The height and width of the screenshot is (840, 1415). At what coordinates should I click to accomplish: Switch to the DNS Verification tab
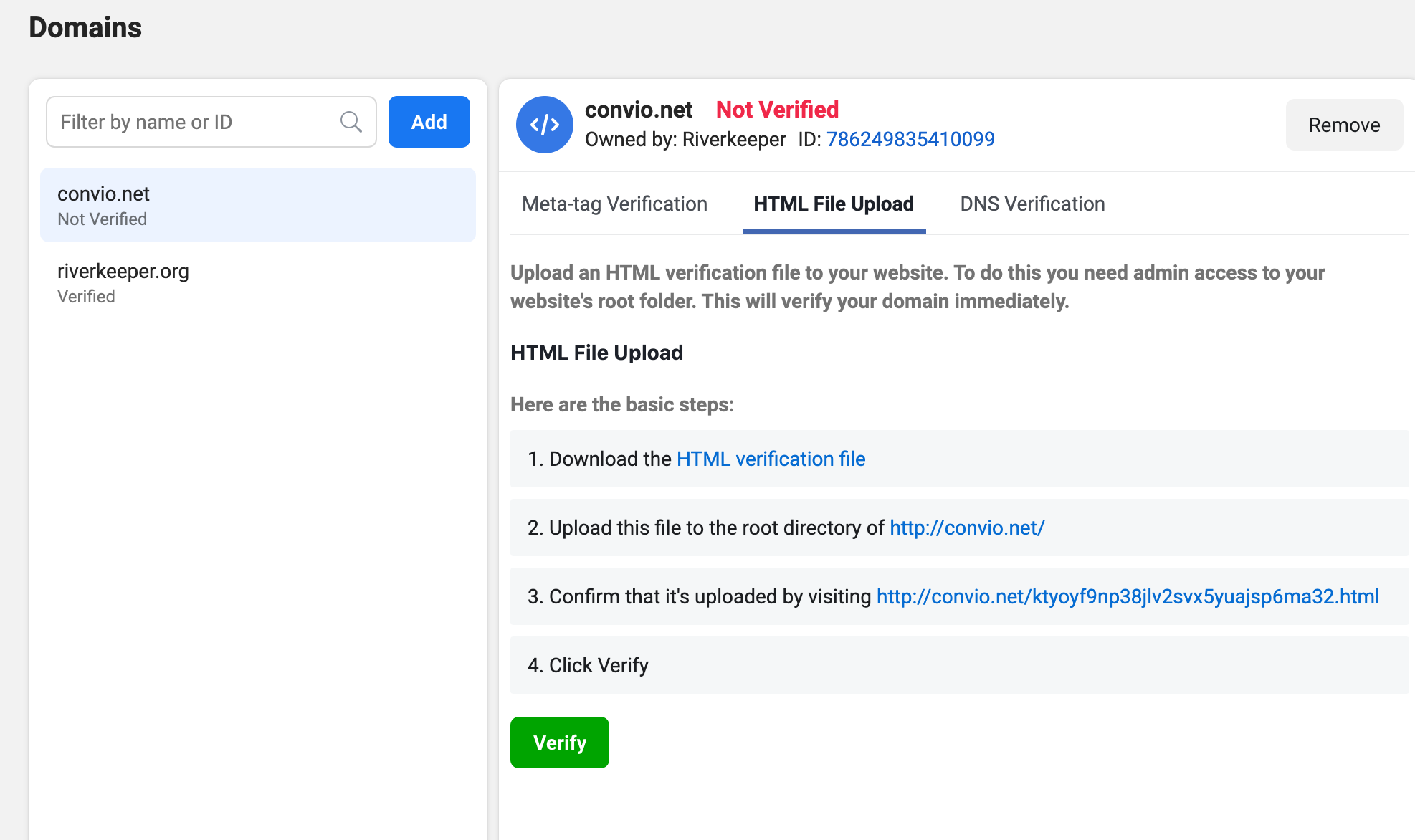click(1032, 204)
